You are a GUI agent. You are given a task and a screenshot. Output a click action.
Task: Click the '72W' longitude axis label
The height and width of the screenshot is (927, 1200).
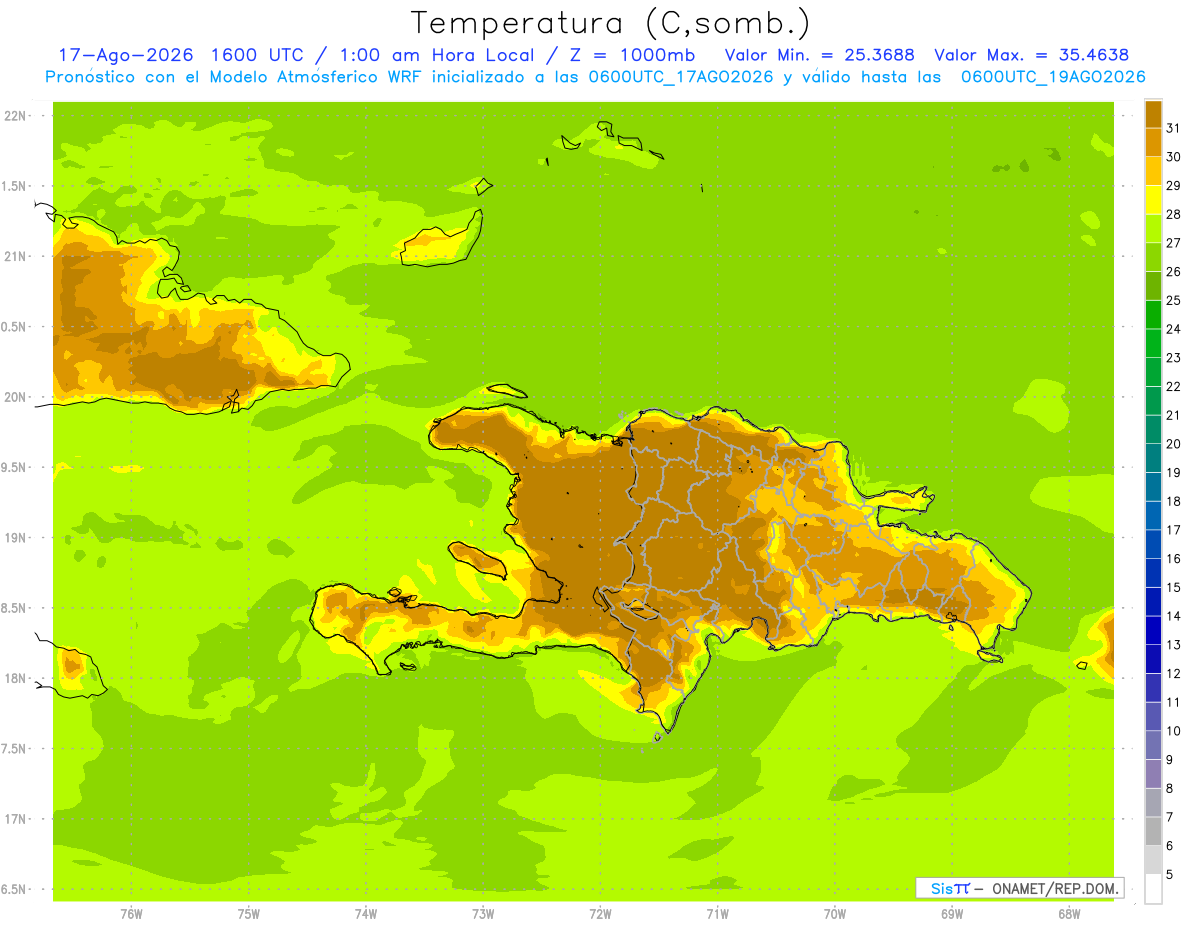tap(601, 914)
